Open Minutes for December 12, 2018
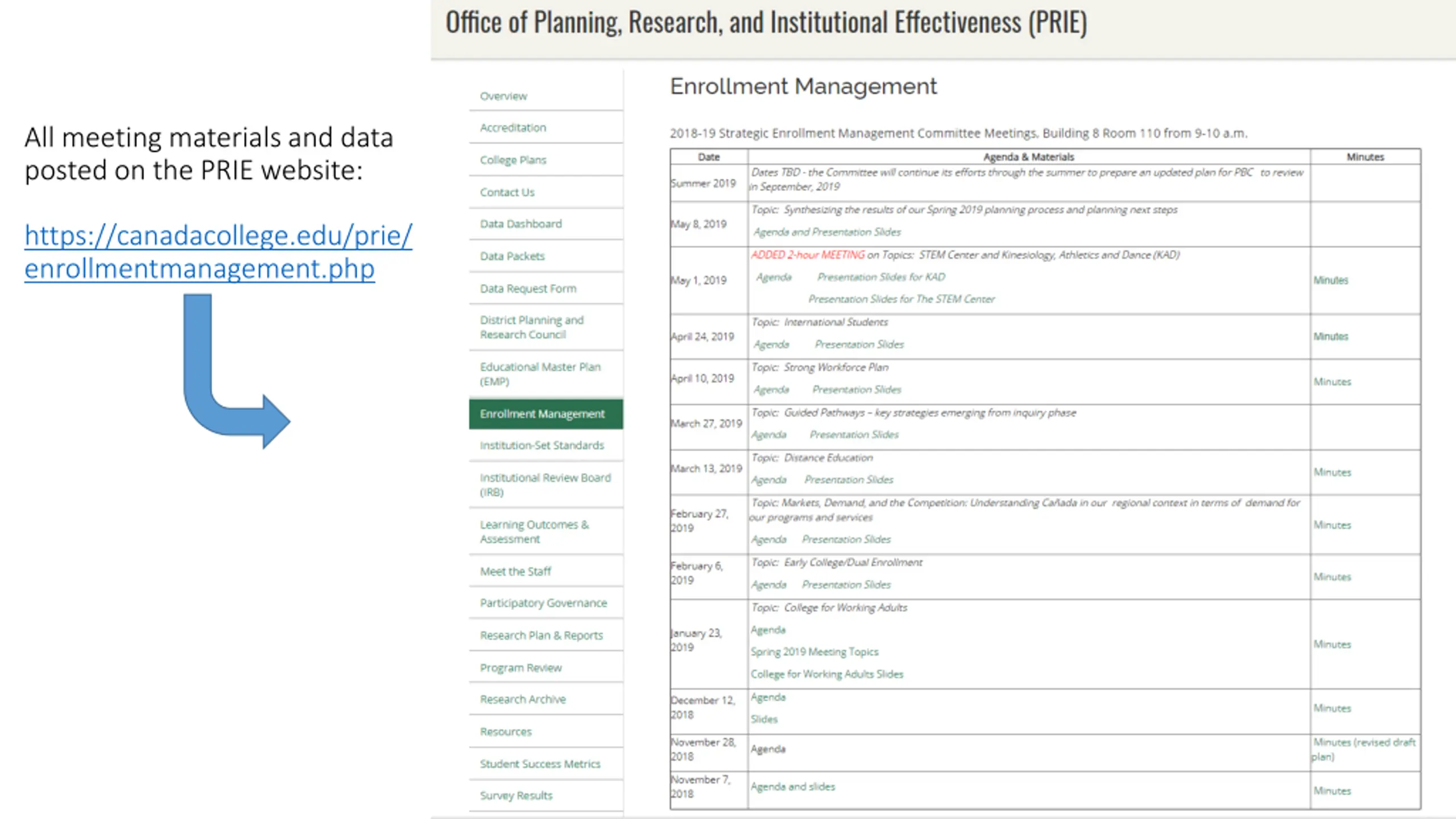 click(x=1332, y=709)
